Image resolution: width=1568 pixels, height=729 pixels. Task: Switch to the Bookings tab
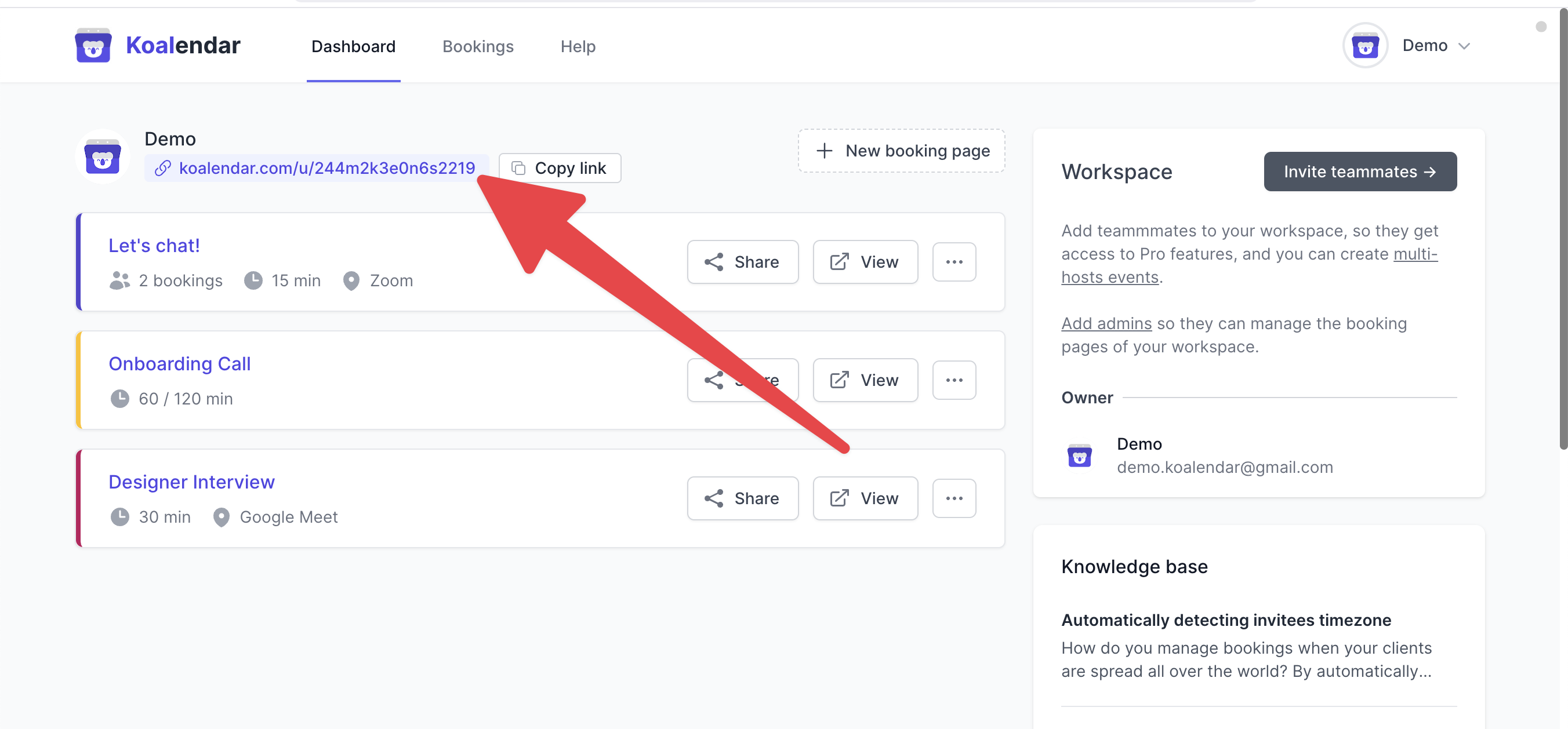coord(478,46)
